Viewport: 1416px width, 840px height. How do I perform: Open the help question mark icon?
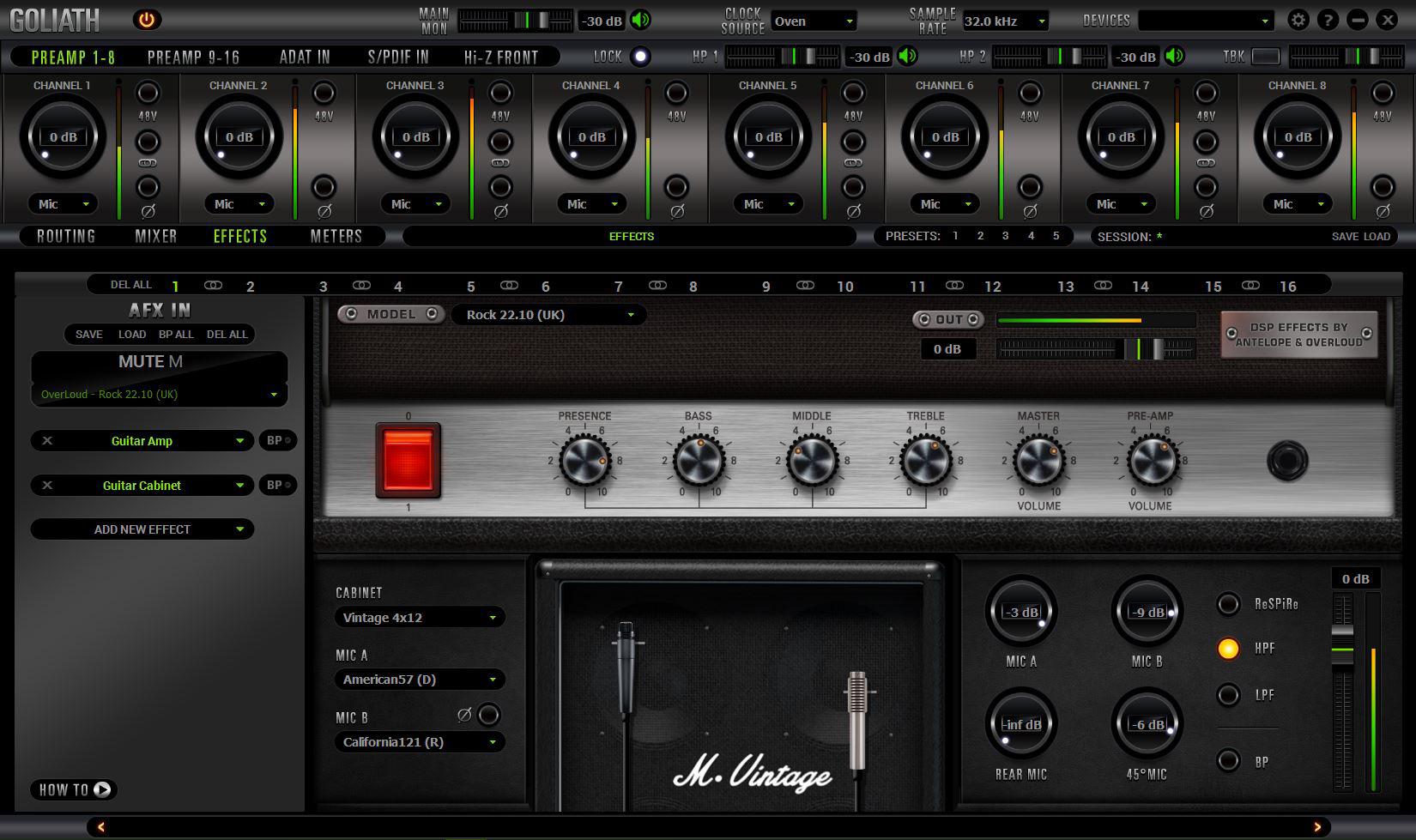tap(1328, 20)
